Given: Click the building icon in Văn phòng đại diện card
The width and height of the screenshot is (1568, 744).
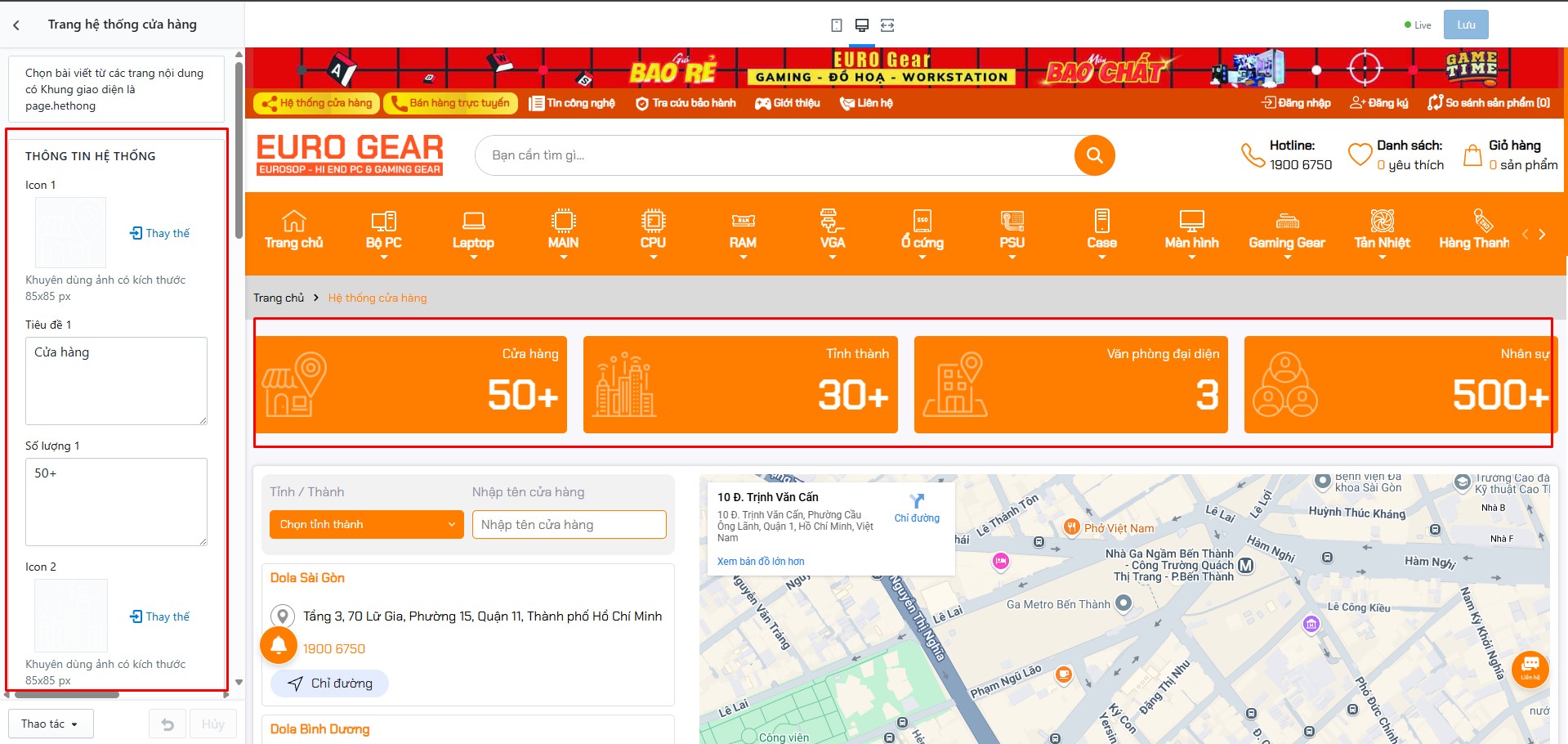Looking at the screenshot, I should (954, 384).
